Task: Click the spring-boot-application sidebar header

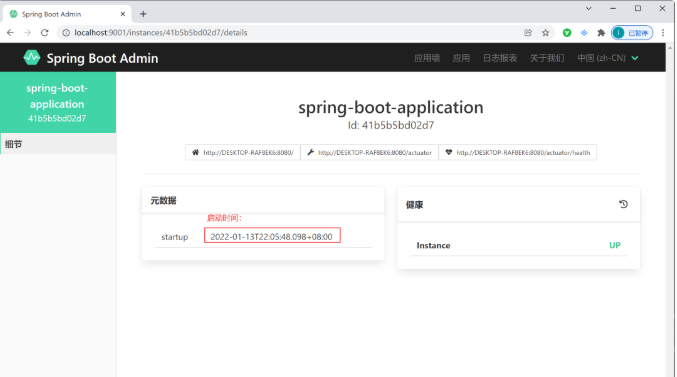Action: [58, 102]
